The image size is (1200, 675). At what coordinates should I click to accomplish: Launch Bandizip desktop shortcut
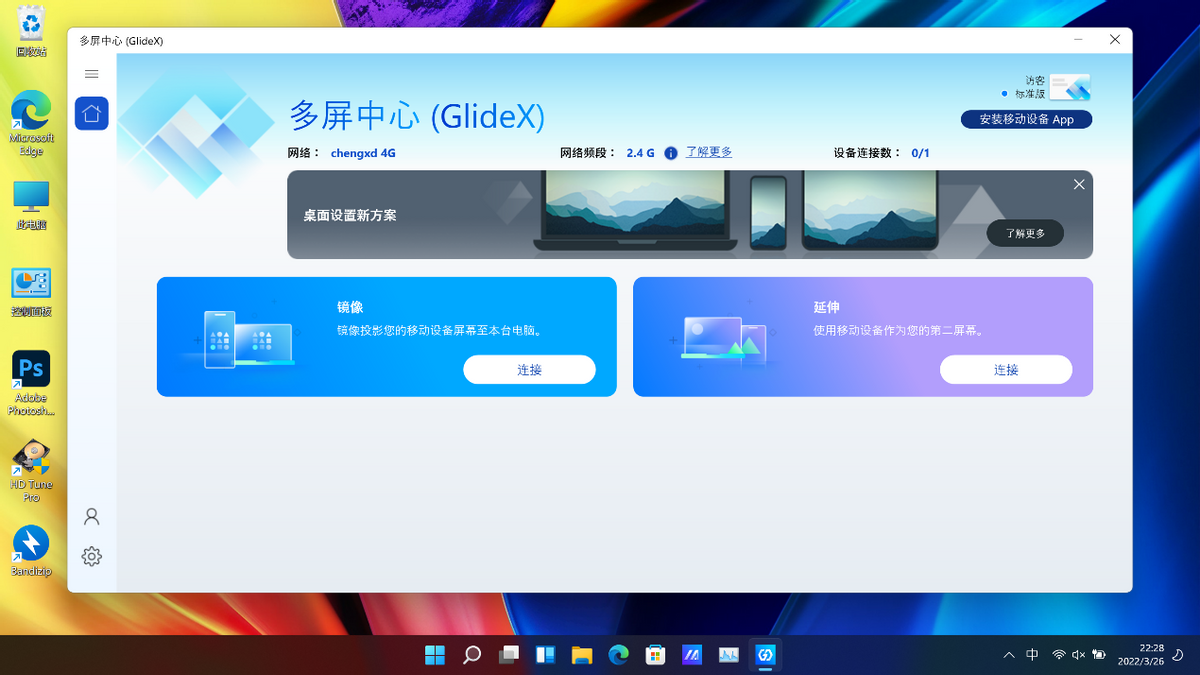pos(31,551)
